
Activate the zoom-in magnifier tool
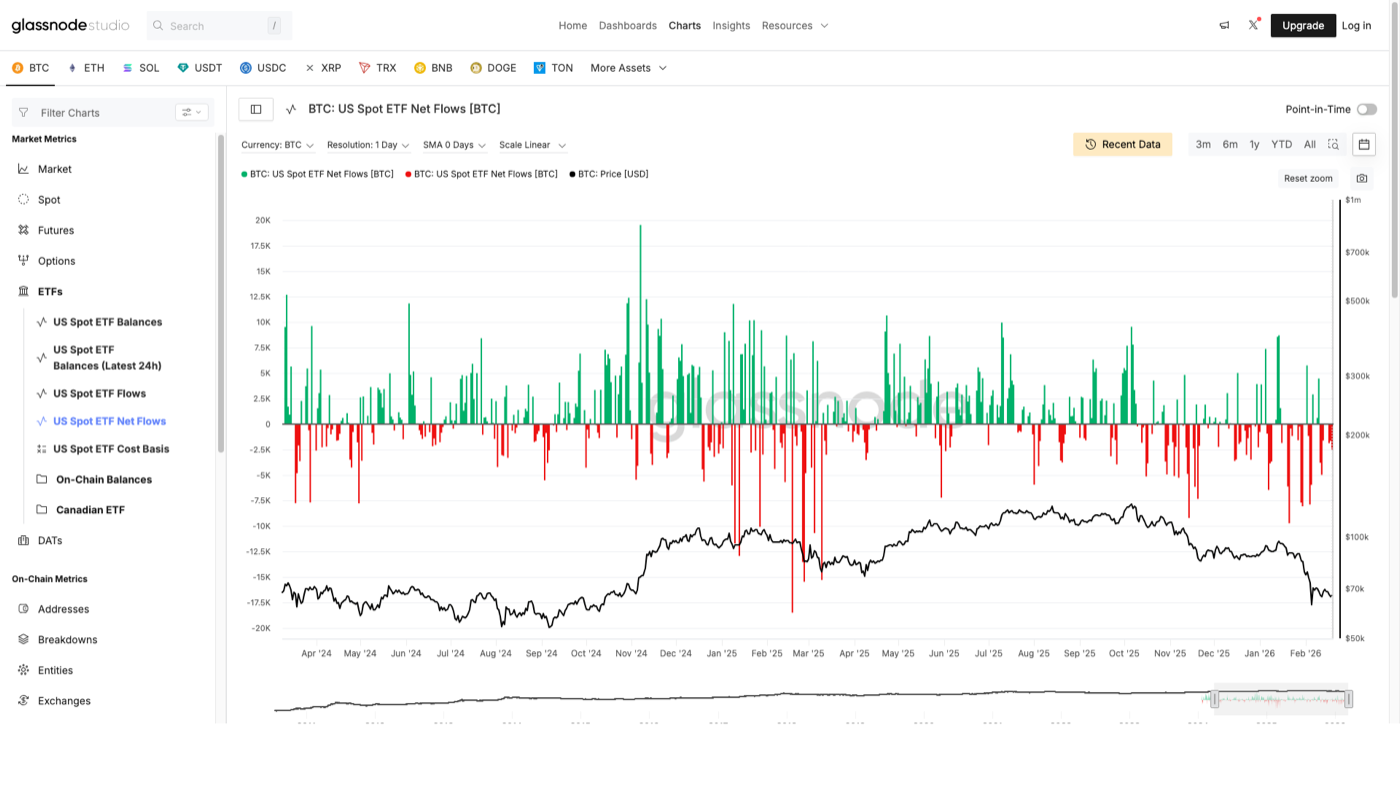pos(1333,143)
